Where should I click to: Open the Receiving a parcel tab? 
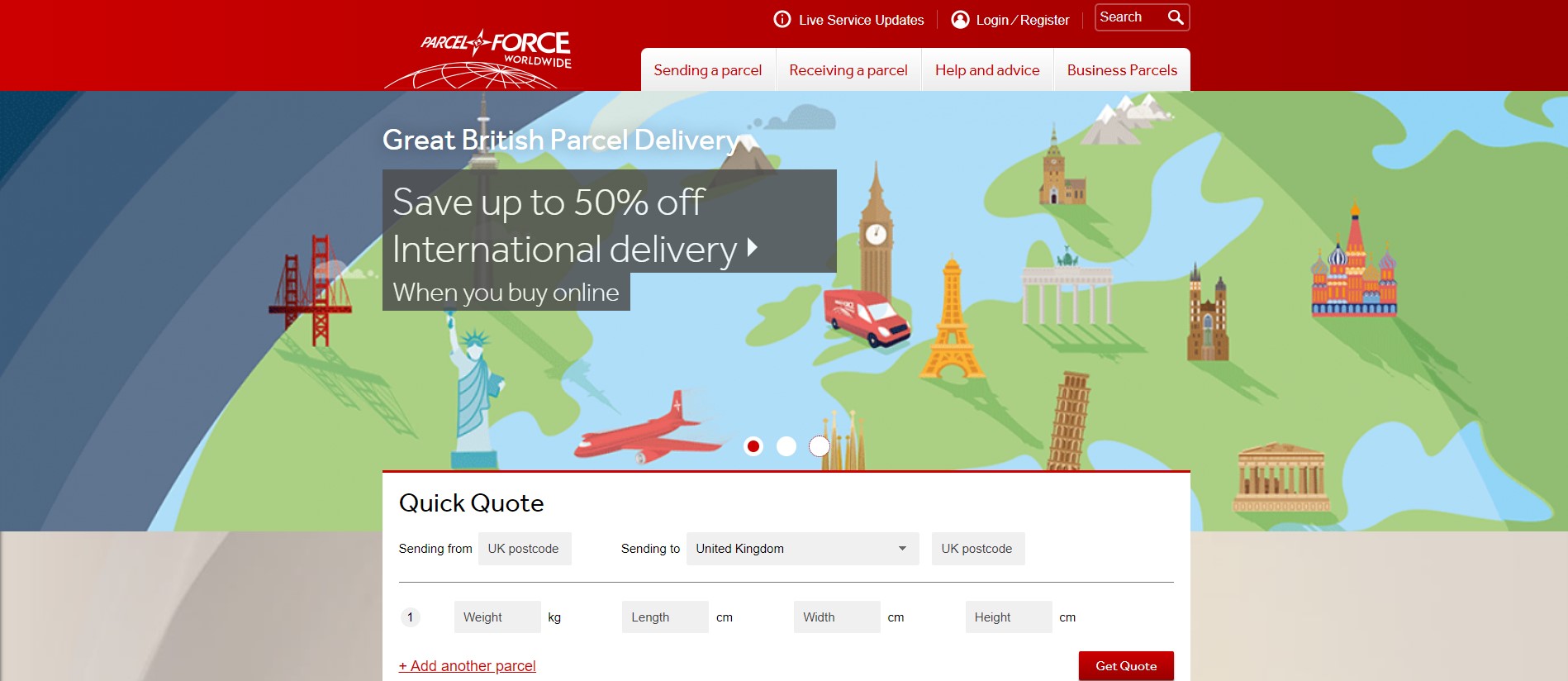point(848,70)
